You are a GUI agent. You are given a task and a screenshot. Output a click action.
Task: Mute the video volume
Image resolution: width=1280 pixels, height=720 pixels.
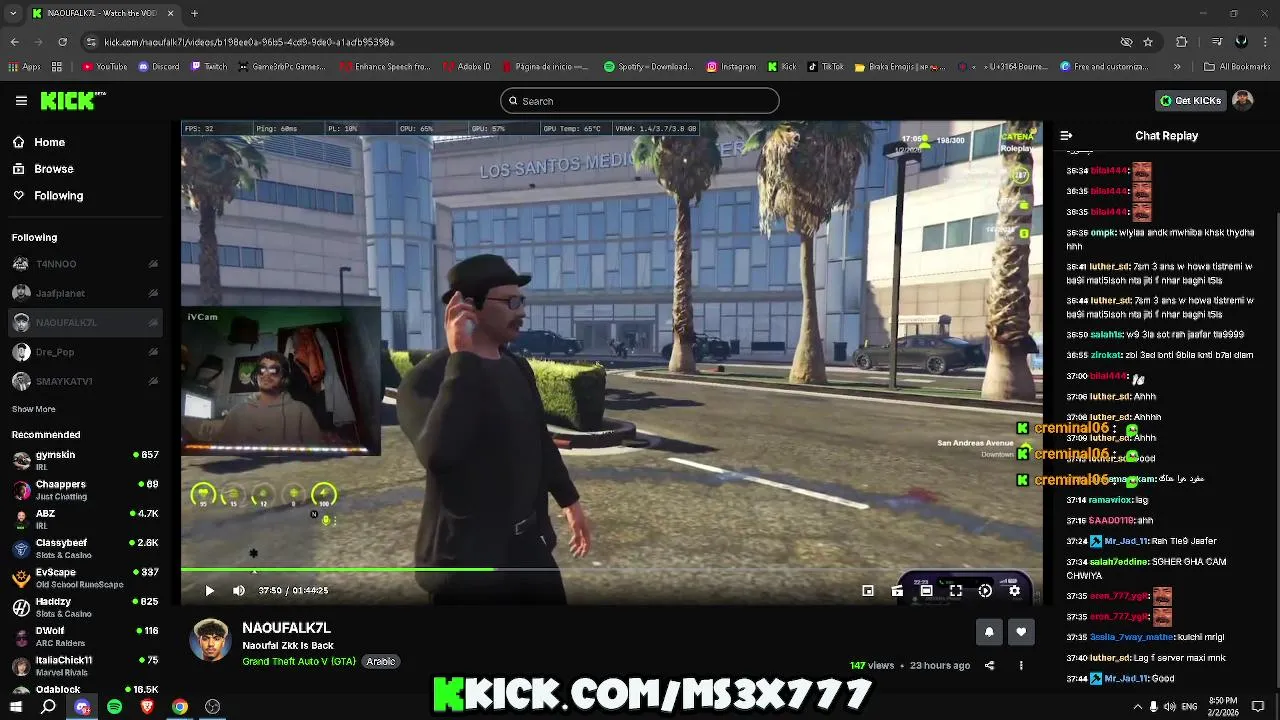(x=239, y=591)
